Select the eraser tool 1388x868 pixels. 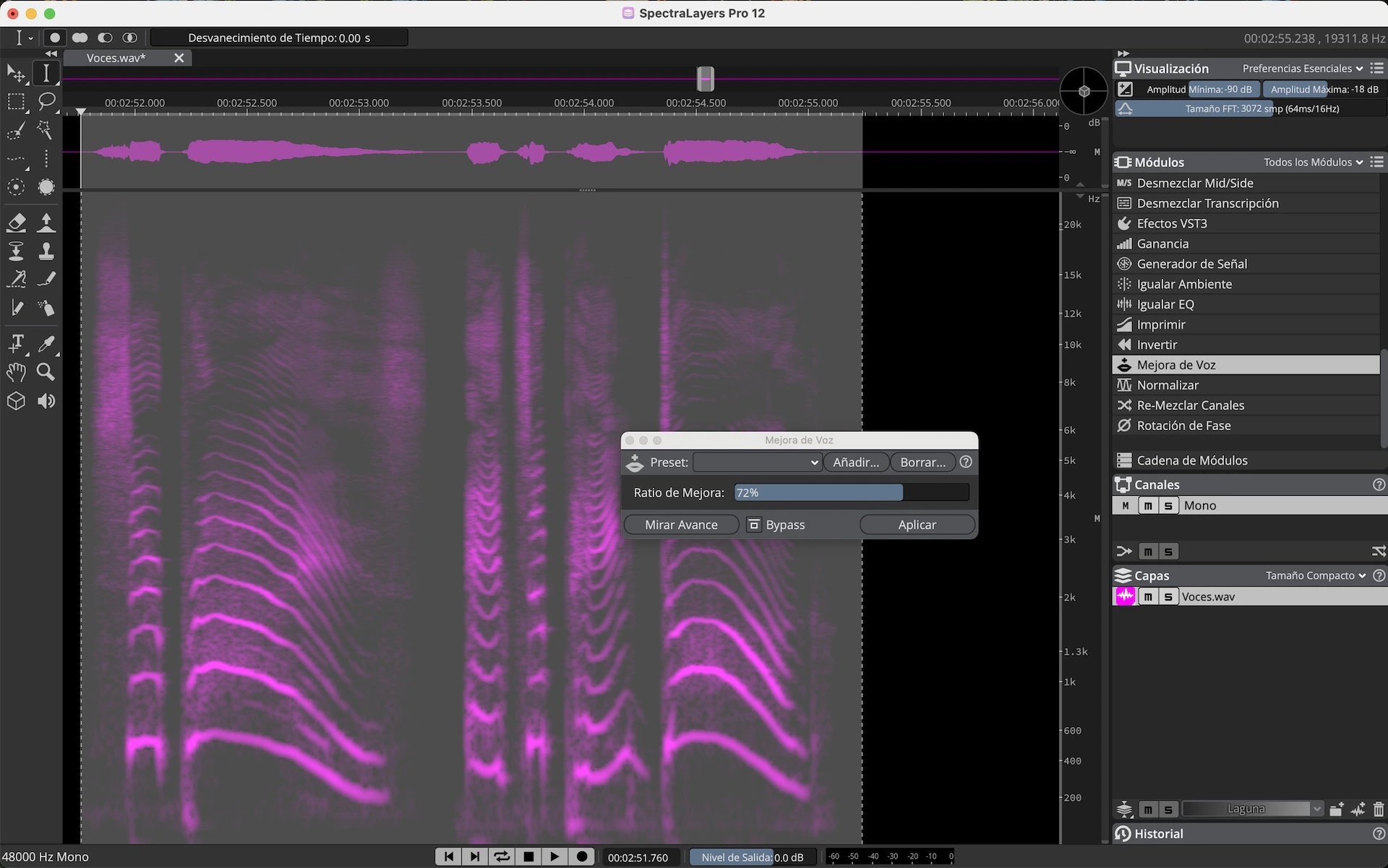[16, 223]
